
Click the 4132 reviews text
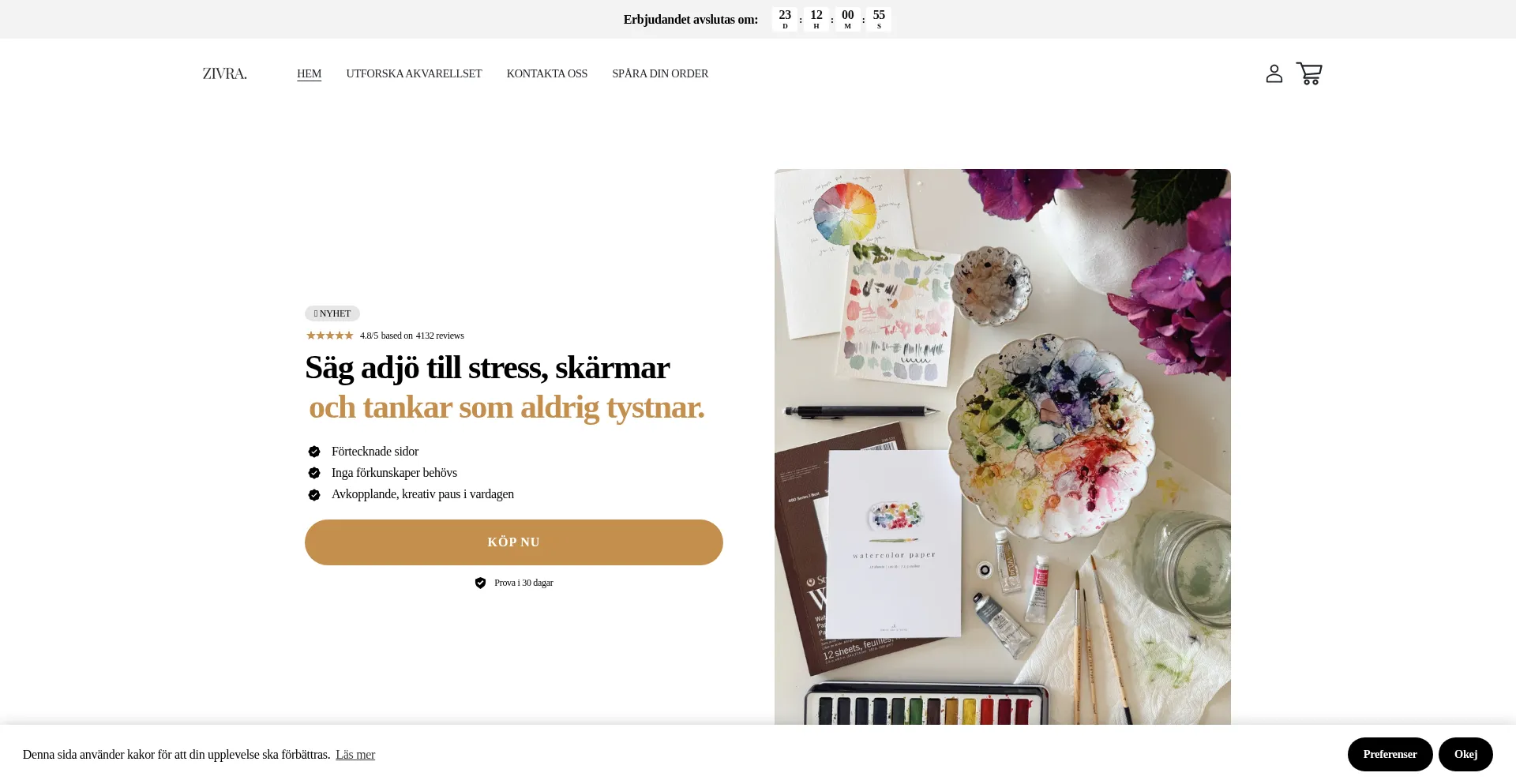click(440, 336)
